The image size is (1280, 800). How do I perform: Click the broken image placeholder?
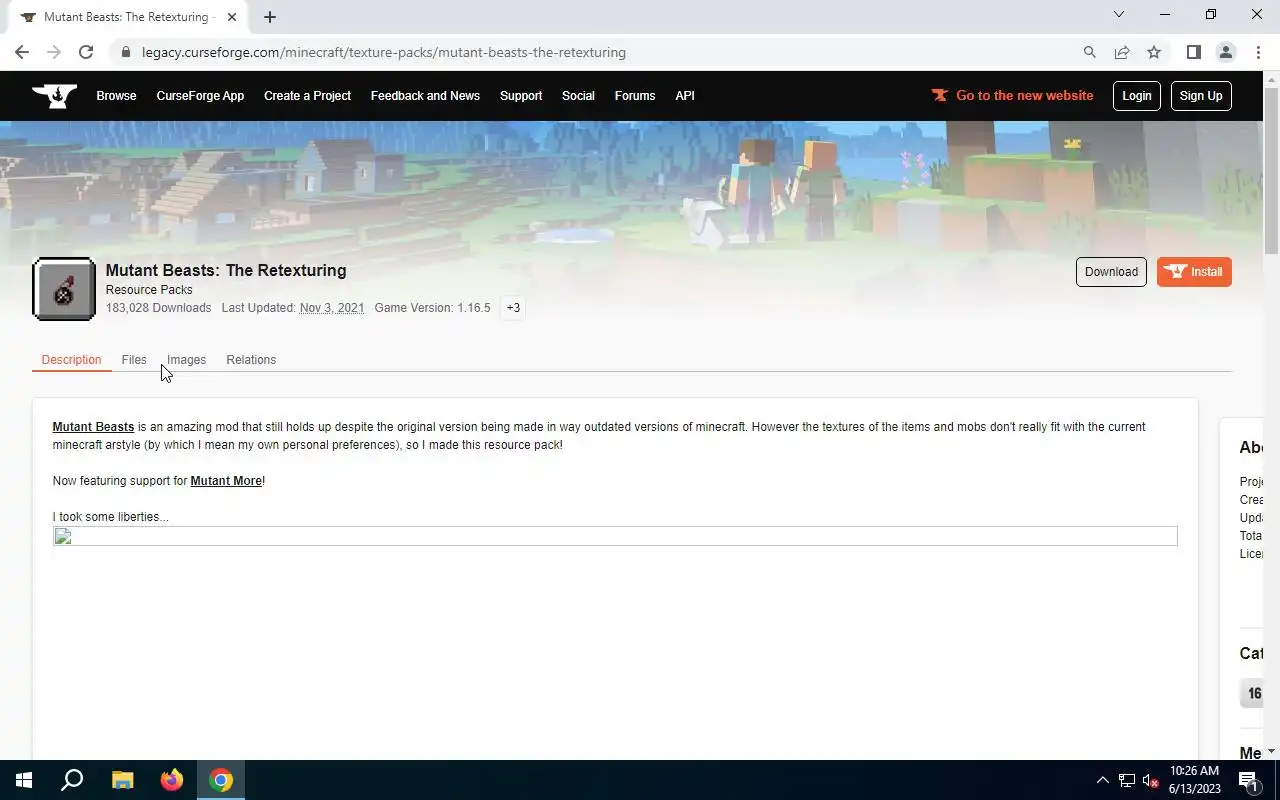coord(615,537)
